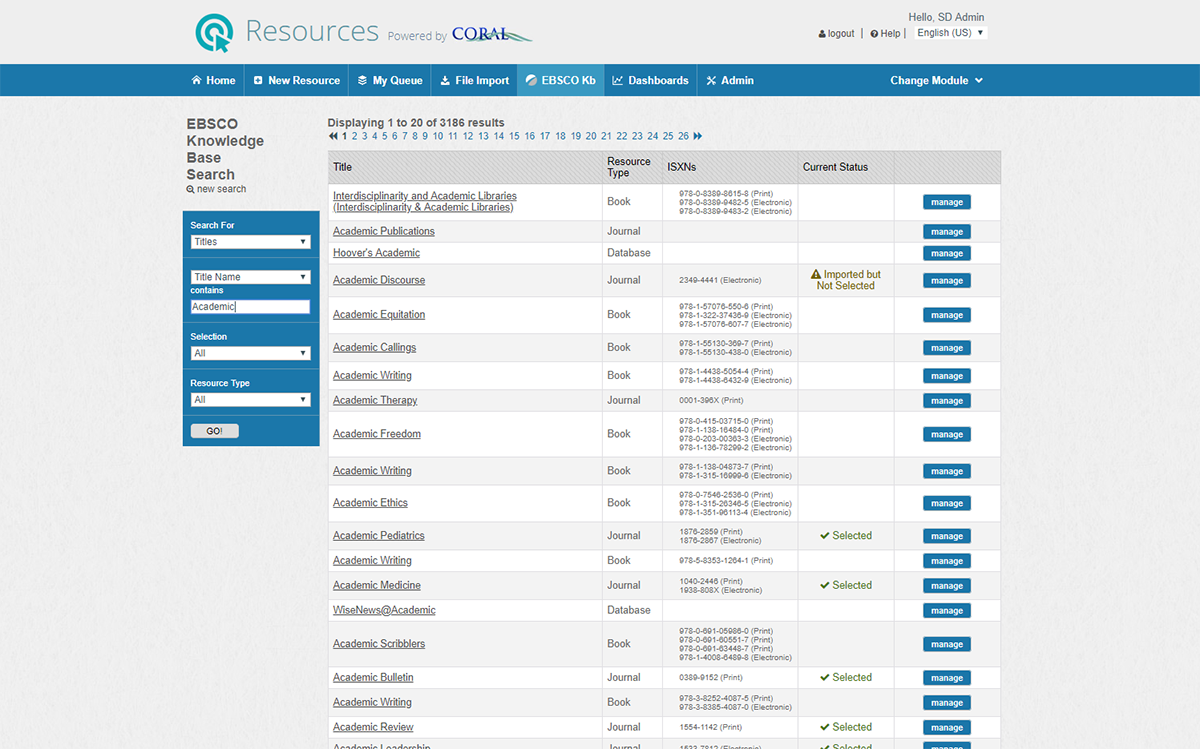Click the Admin tools icon

coord(711,81)
